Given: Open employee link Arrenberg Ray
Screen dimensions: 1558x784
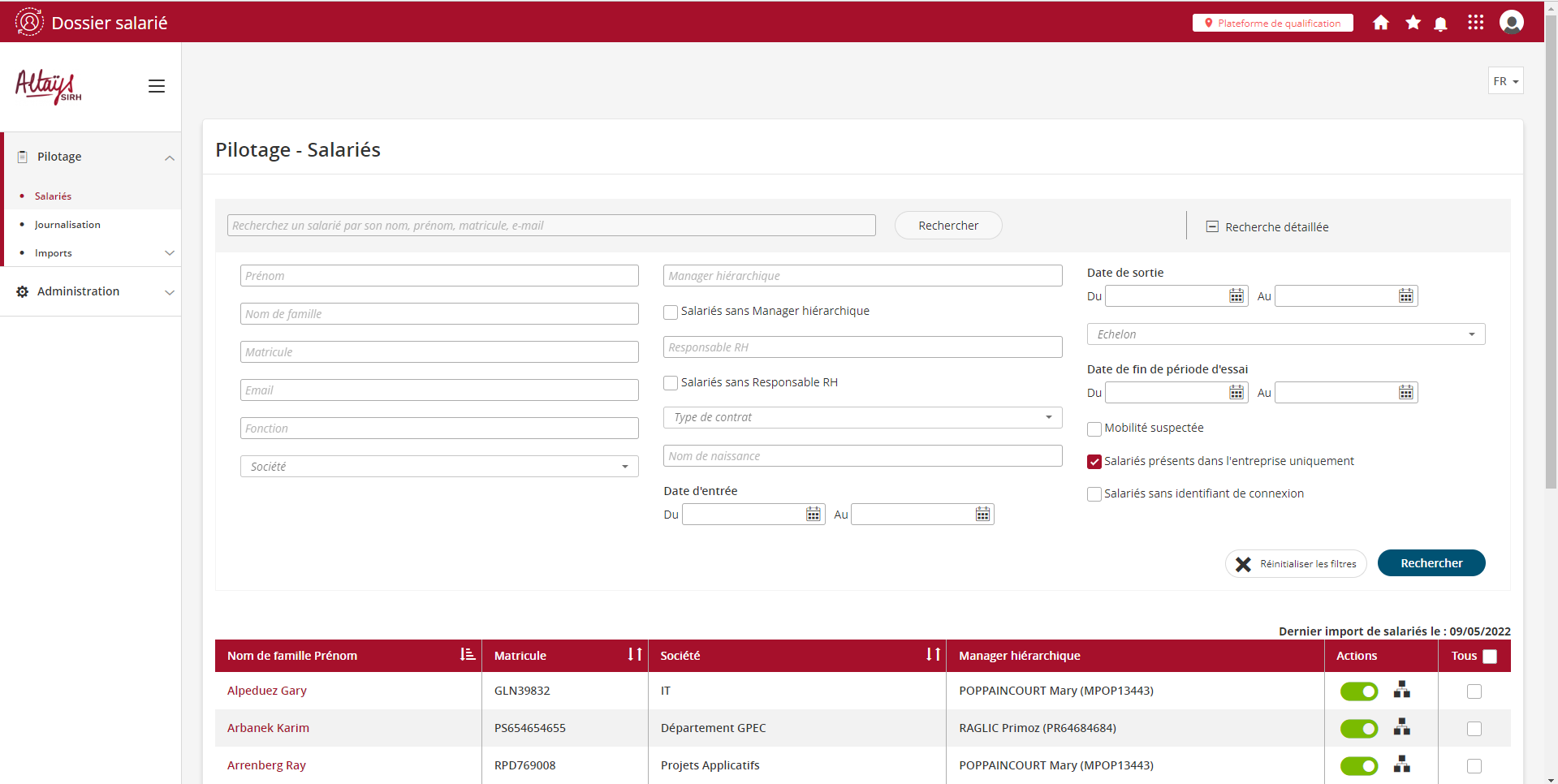Looking at the screenshot, I should [x=266, y=765].
